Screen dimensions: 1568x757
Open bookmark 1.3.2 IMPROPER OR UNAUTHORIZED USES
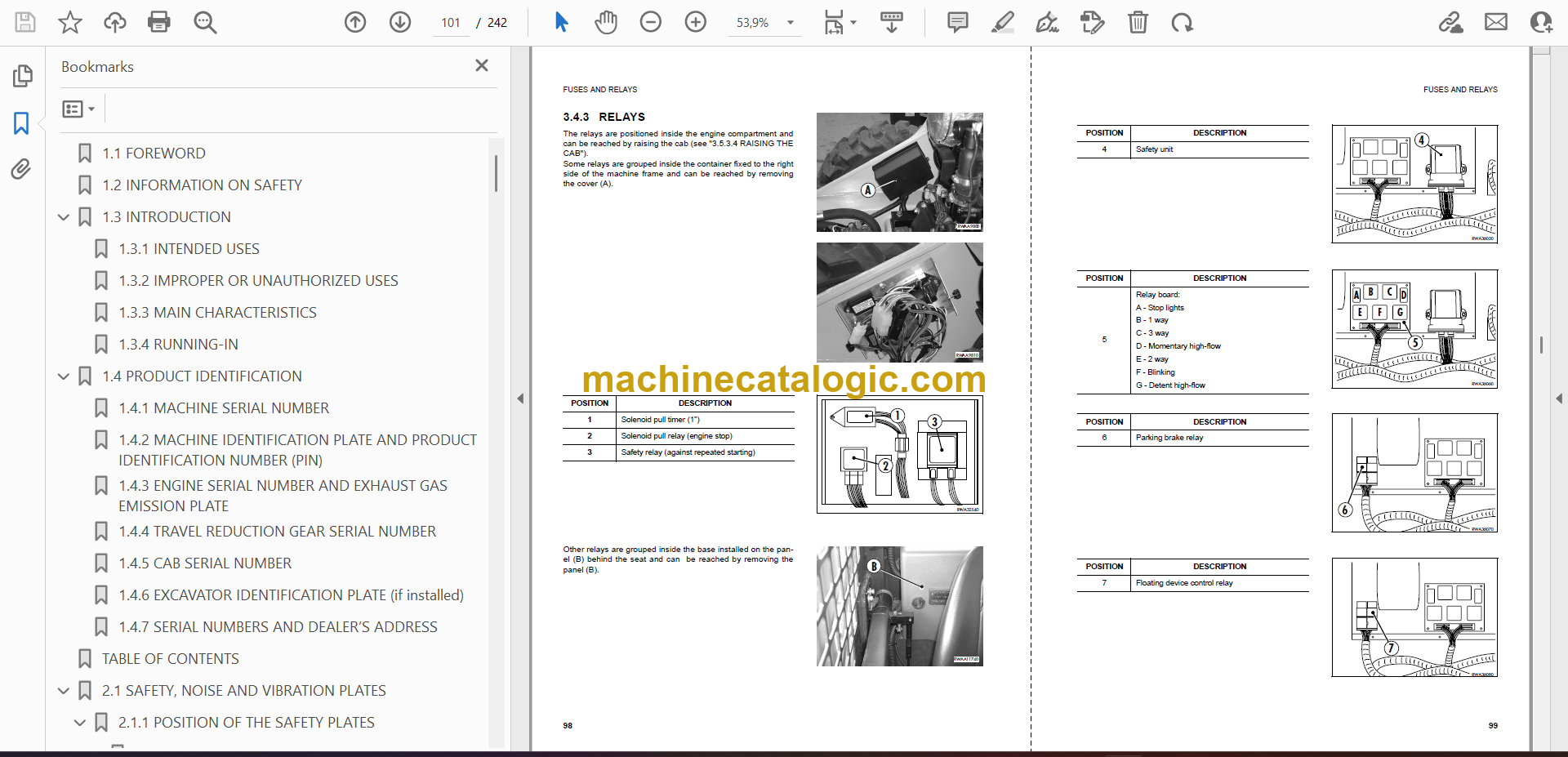(258, 280)
